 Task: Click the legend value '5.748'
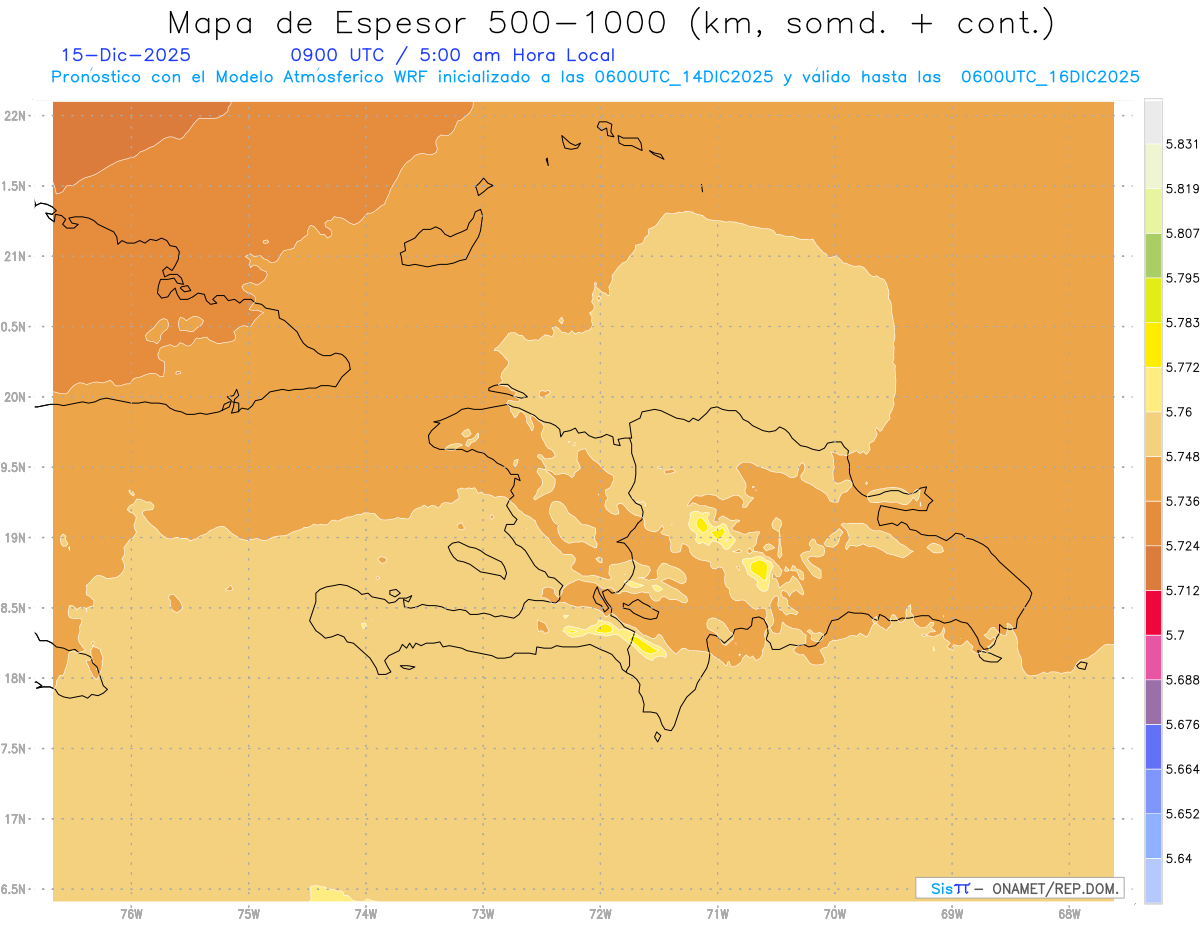coord(1182,456)
